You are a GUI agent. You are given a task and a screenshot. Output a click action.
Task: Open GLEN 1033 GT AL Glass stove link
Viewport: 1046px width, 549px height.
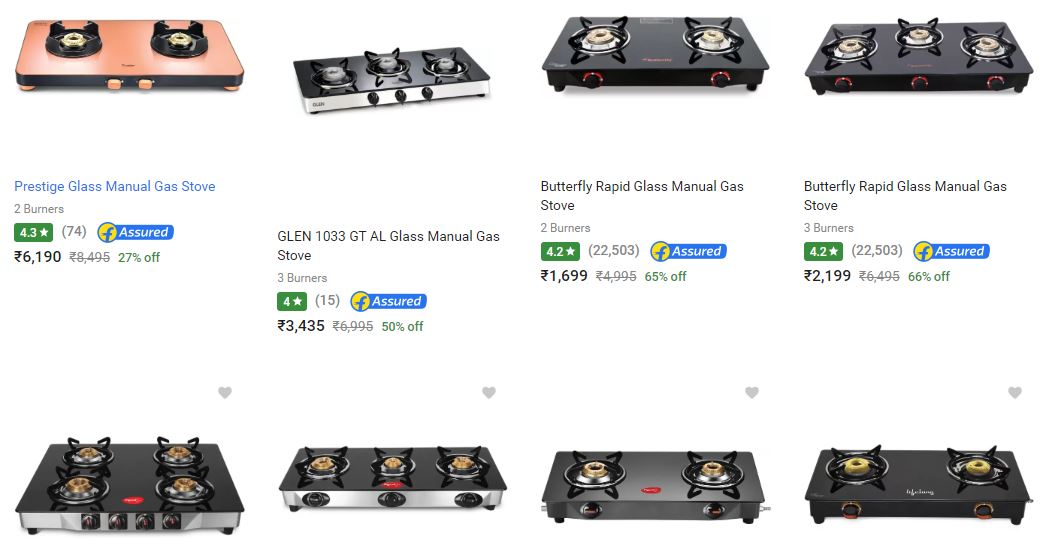388,245
